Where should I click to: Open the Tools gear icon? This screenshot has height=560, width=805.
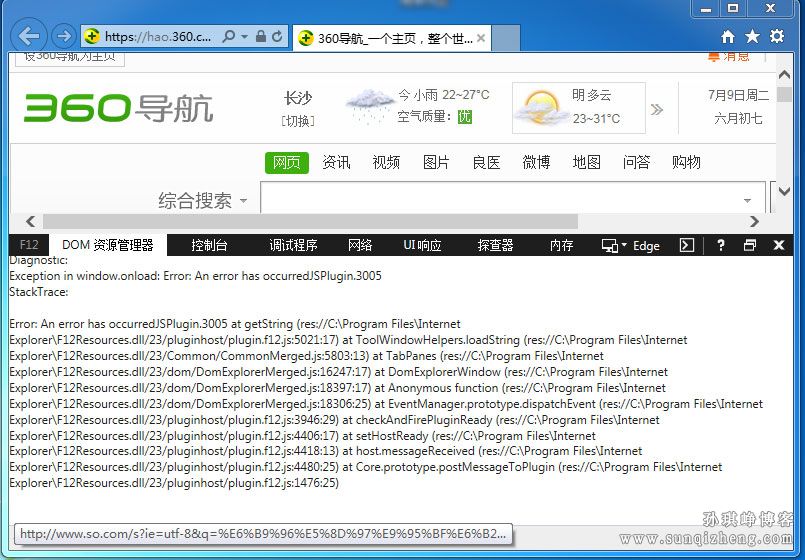pyautogui.click(x=777, y=36)
